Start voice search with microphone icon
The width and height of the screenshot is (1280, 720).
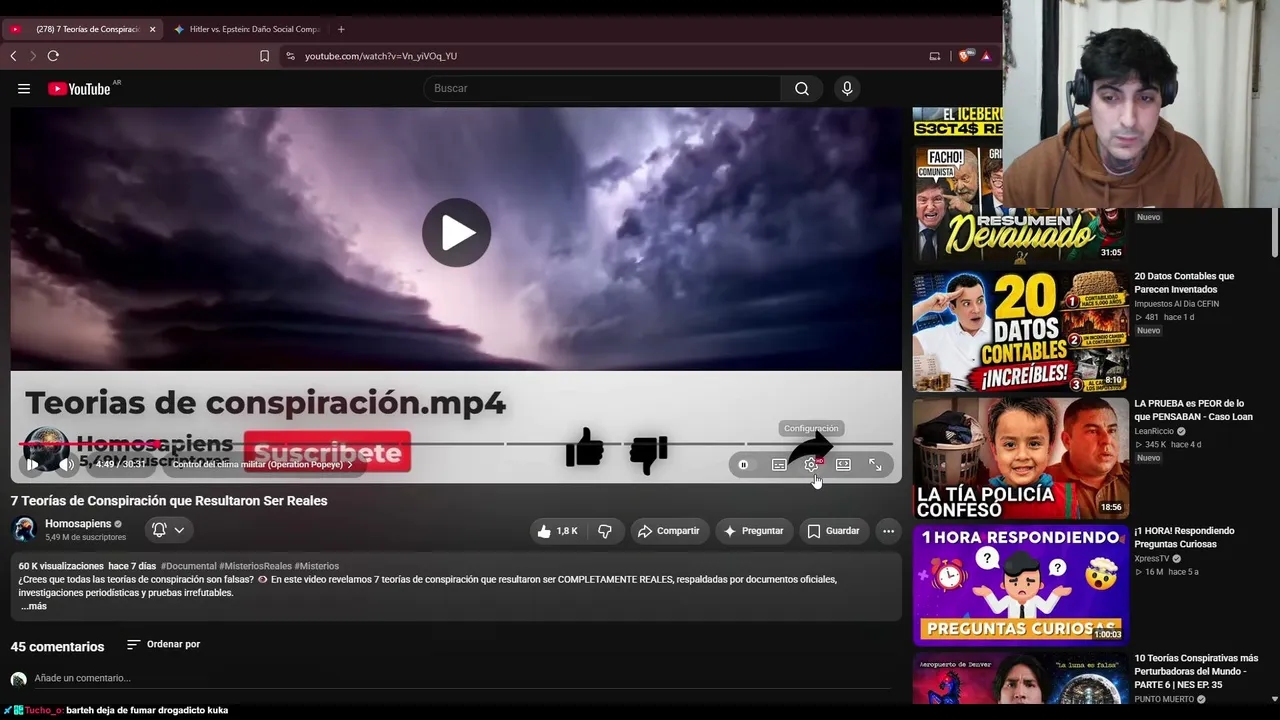847,89
